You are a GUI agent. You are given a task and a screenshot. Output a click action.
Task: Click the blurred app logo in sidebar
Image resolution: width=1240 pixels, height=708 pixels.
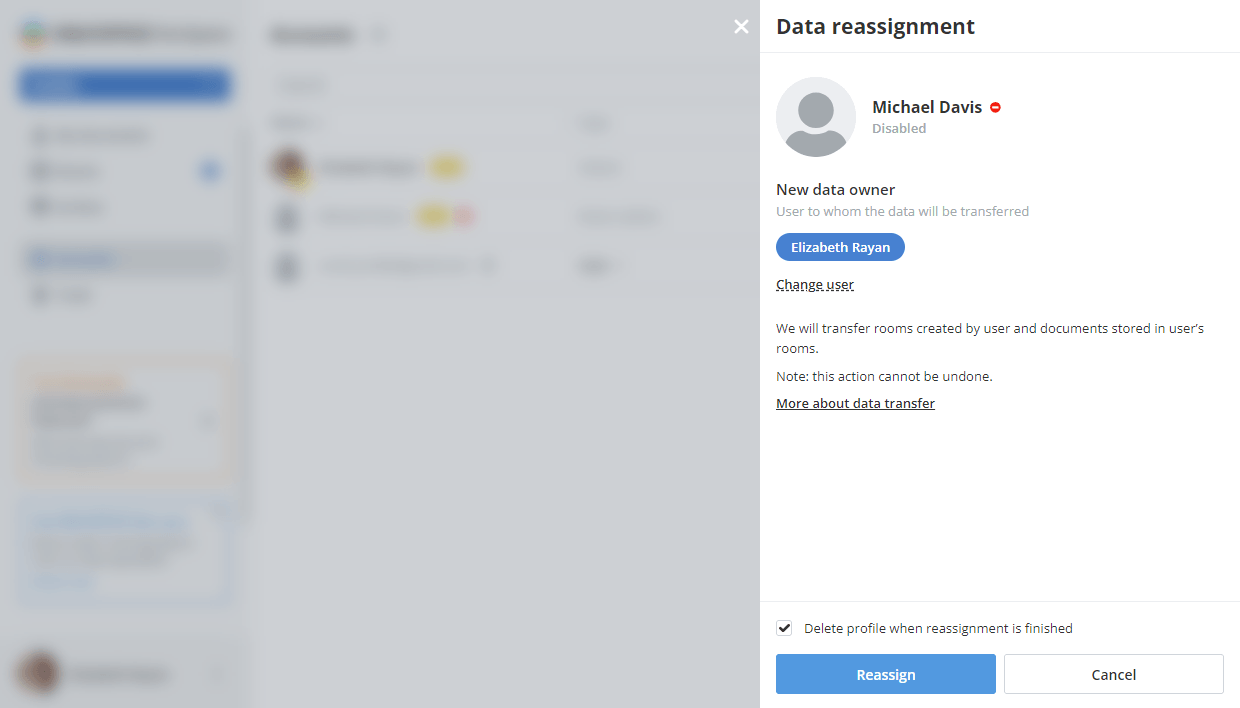[x=34, y=34]
